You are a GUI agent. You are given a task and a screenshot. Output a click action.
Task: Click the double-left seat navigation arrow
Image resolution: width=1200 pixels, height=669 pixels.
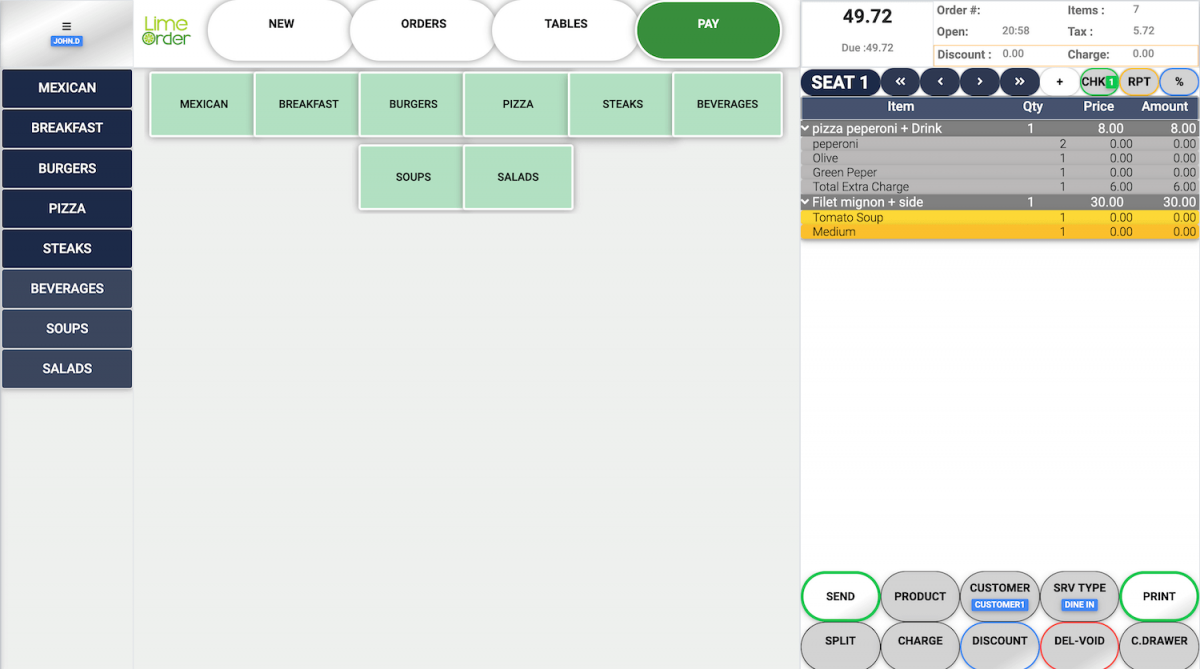point(899,81)
